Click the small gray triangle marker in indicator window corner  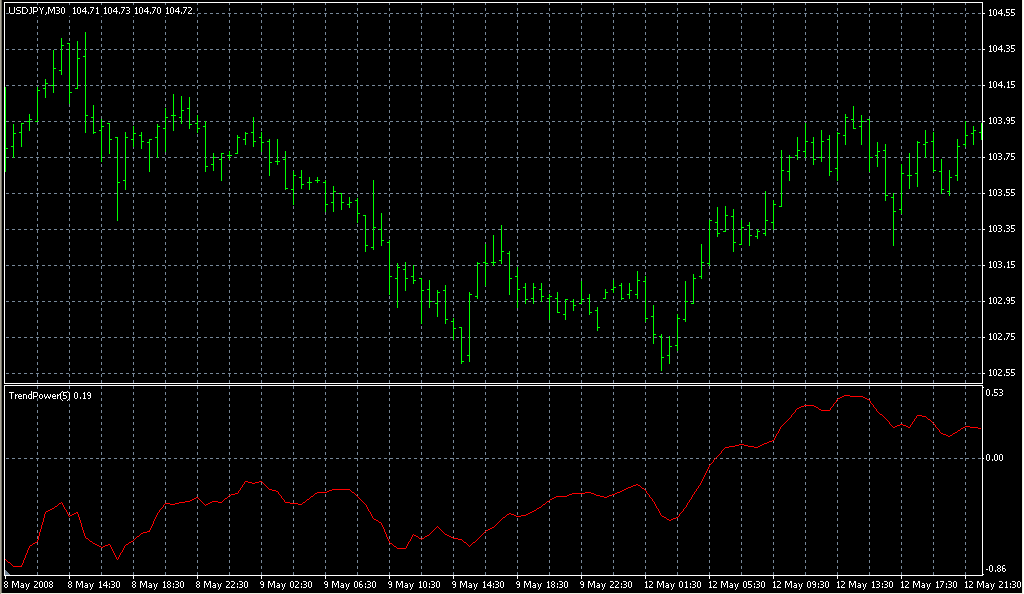pos(7,571)
